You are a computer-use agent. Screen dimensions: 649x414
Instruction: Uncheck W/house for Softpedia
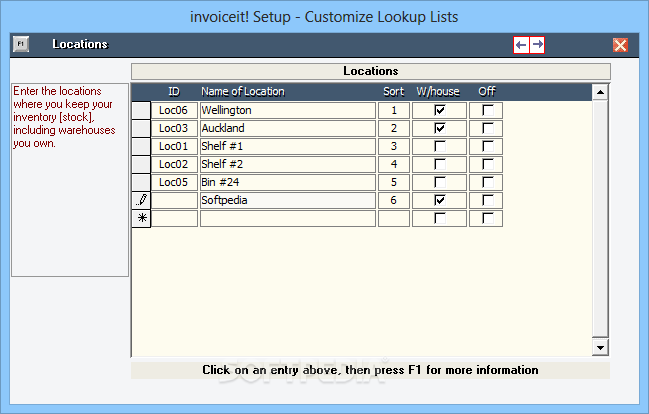(x=440, y=200)
